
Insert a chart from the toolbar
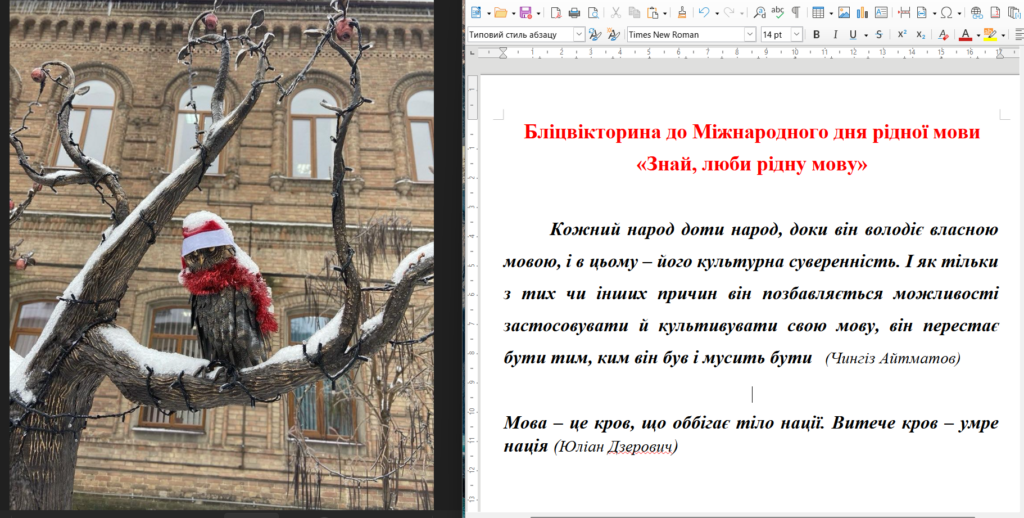coord(861,12)
